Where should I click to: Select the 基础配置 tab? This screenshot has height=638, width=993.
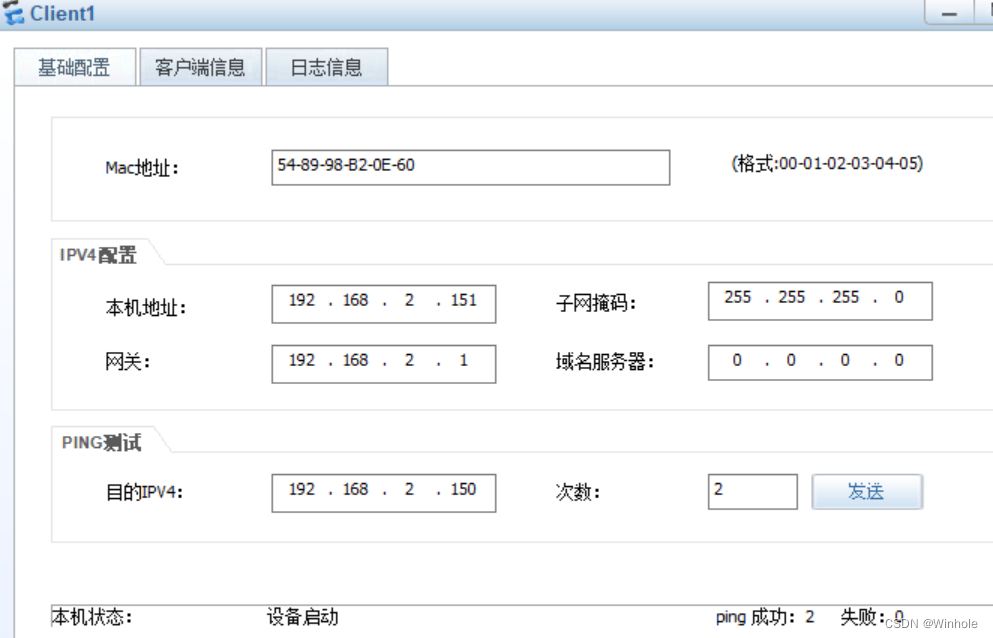[x=74, y=66]
